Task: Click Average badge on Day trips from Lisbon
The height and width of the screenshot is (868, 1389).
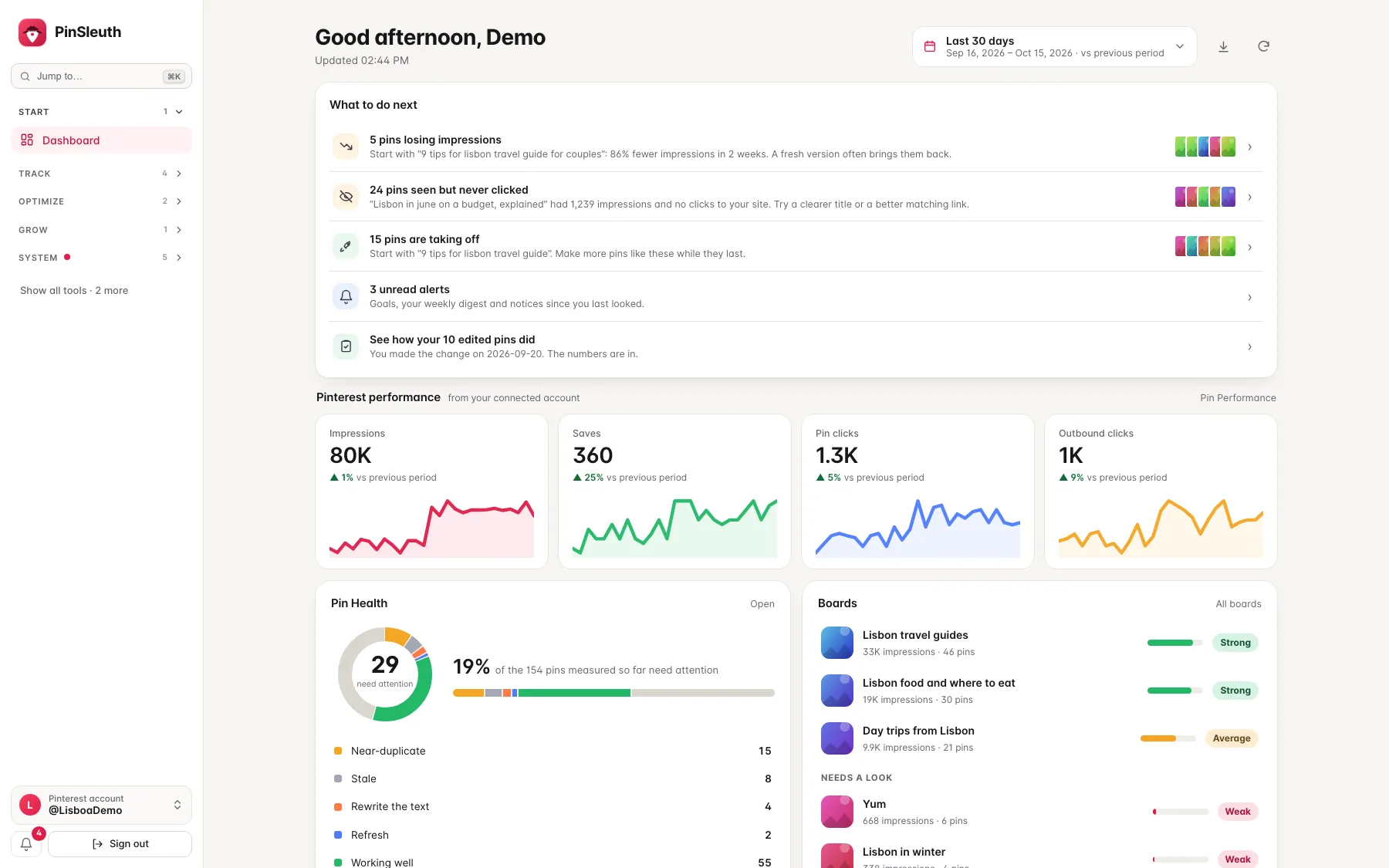Action: (1232, 738)
